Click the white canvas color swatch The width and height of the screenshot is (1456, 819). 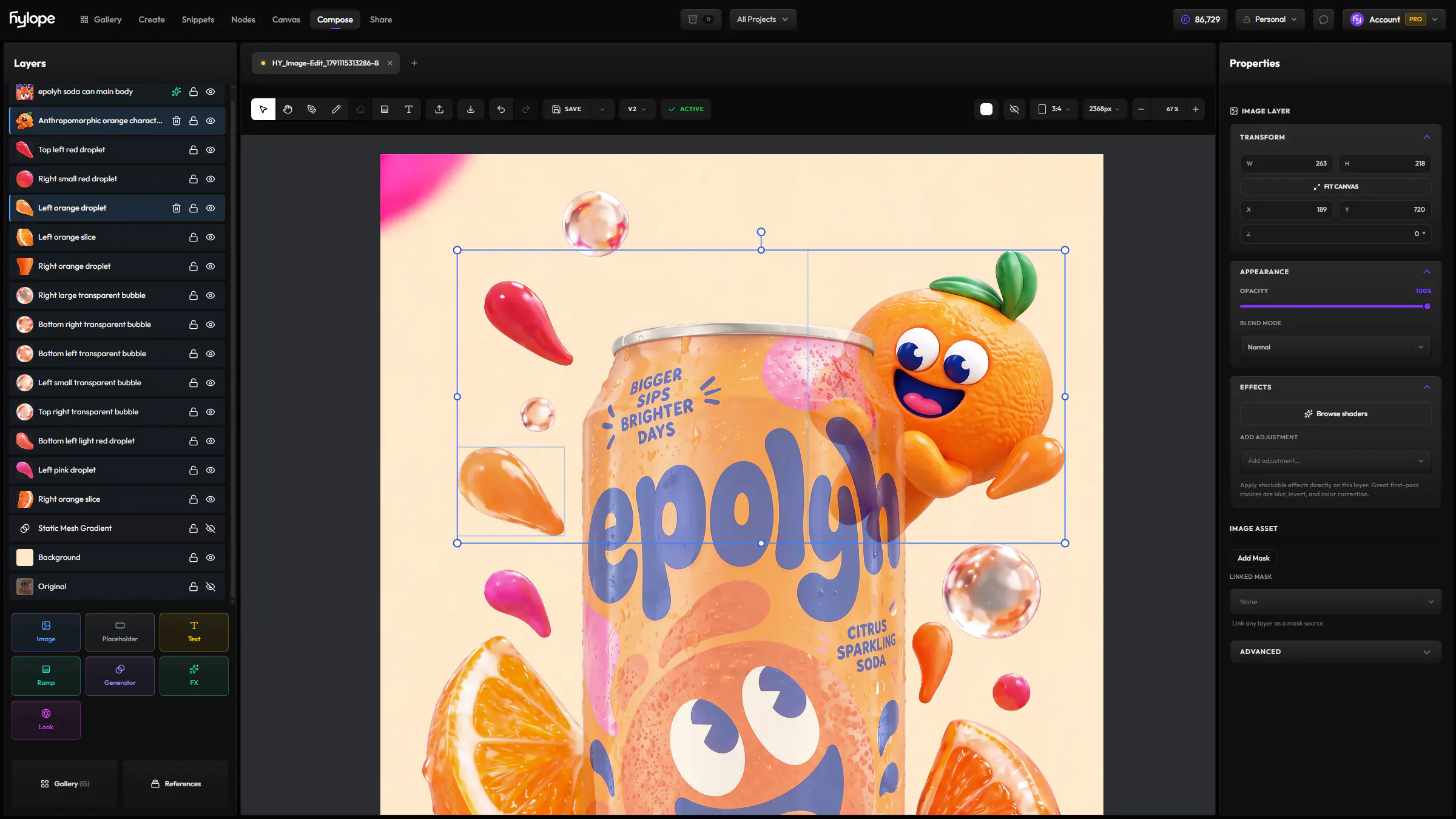click(x=986, y=109)
